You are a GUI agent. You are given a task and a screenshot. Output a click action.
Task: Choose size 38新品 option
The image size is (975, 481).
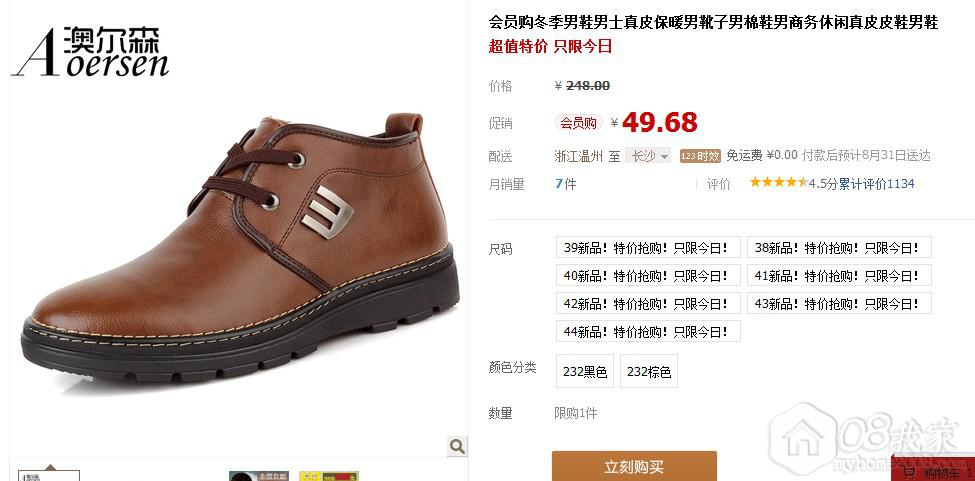point(839,247)
